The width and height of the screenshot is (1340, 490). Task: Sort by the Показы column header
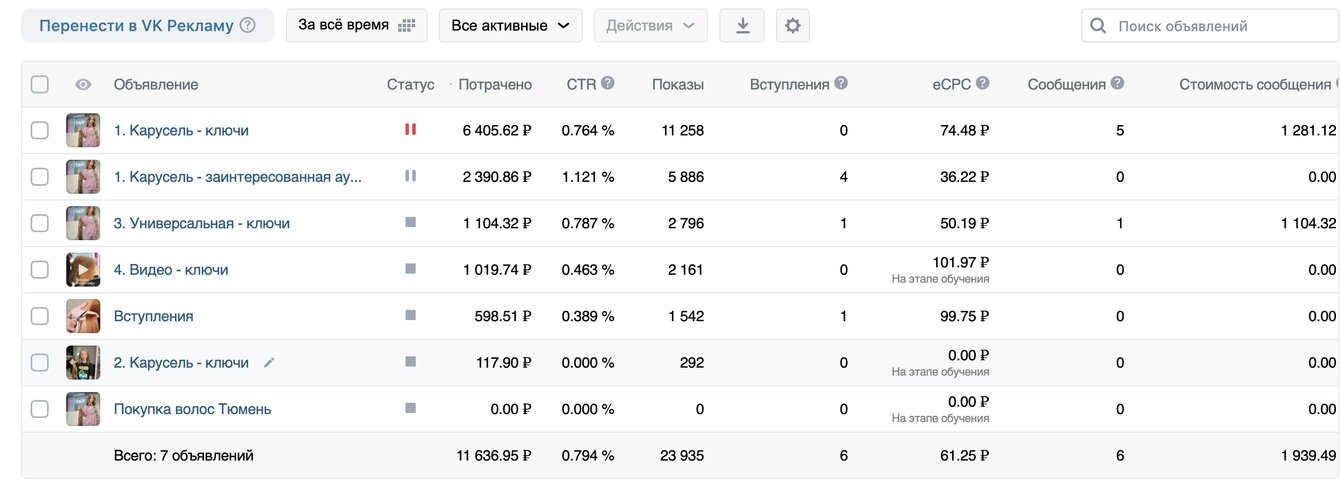click(677, 85)
